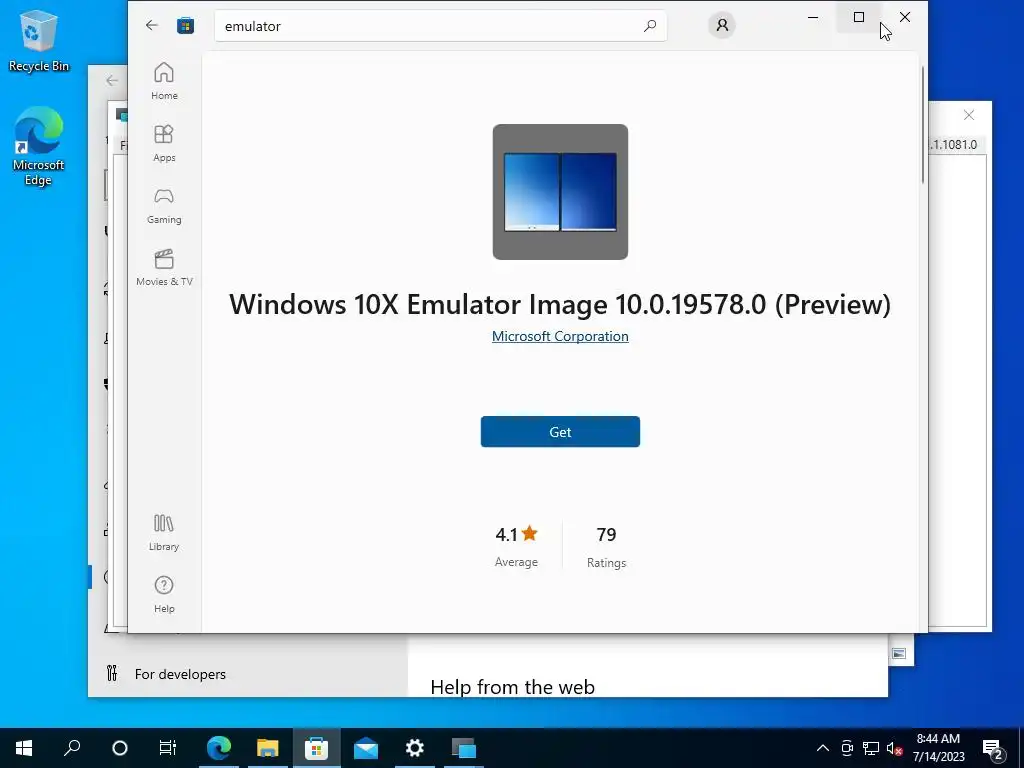Click the search magnifier in the Store search box
The height and width of the screenshot is (768, 1024).
[650, 26]
